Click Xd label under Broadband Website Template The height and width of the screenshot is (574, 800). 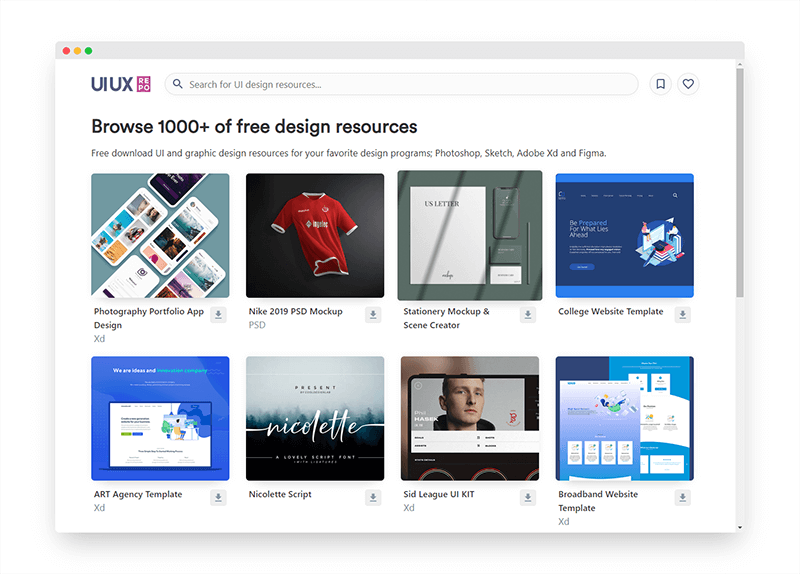pyautogui.click(x=563, y=521)
